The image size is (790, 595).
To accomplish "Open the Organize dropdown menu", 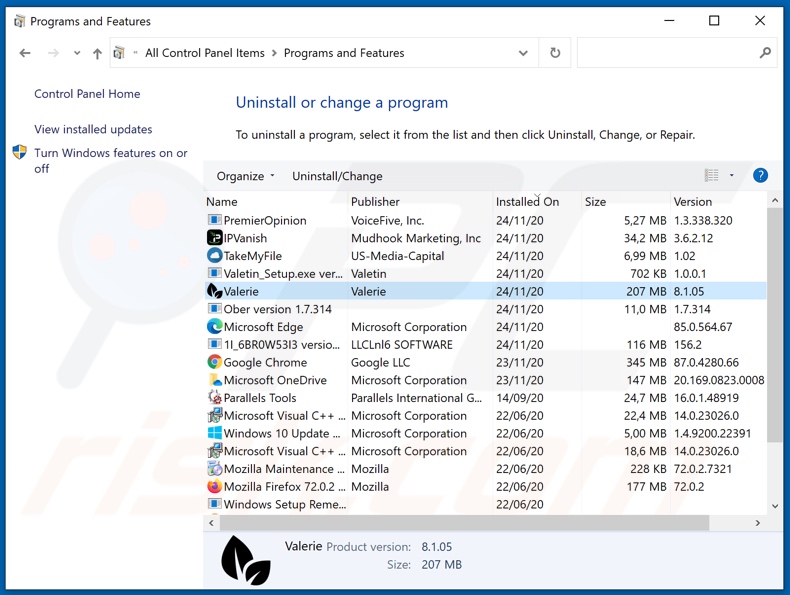I will [x=245, y=176].
